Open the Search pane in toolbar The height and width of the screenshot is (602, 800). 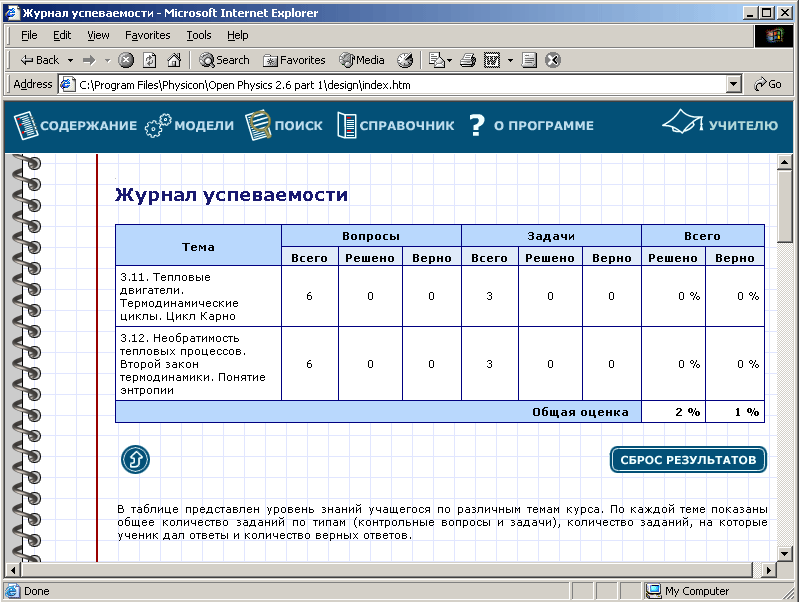click(225, 60)
